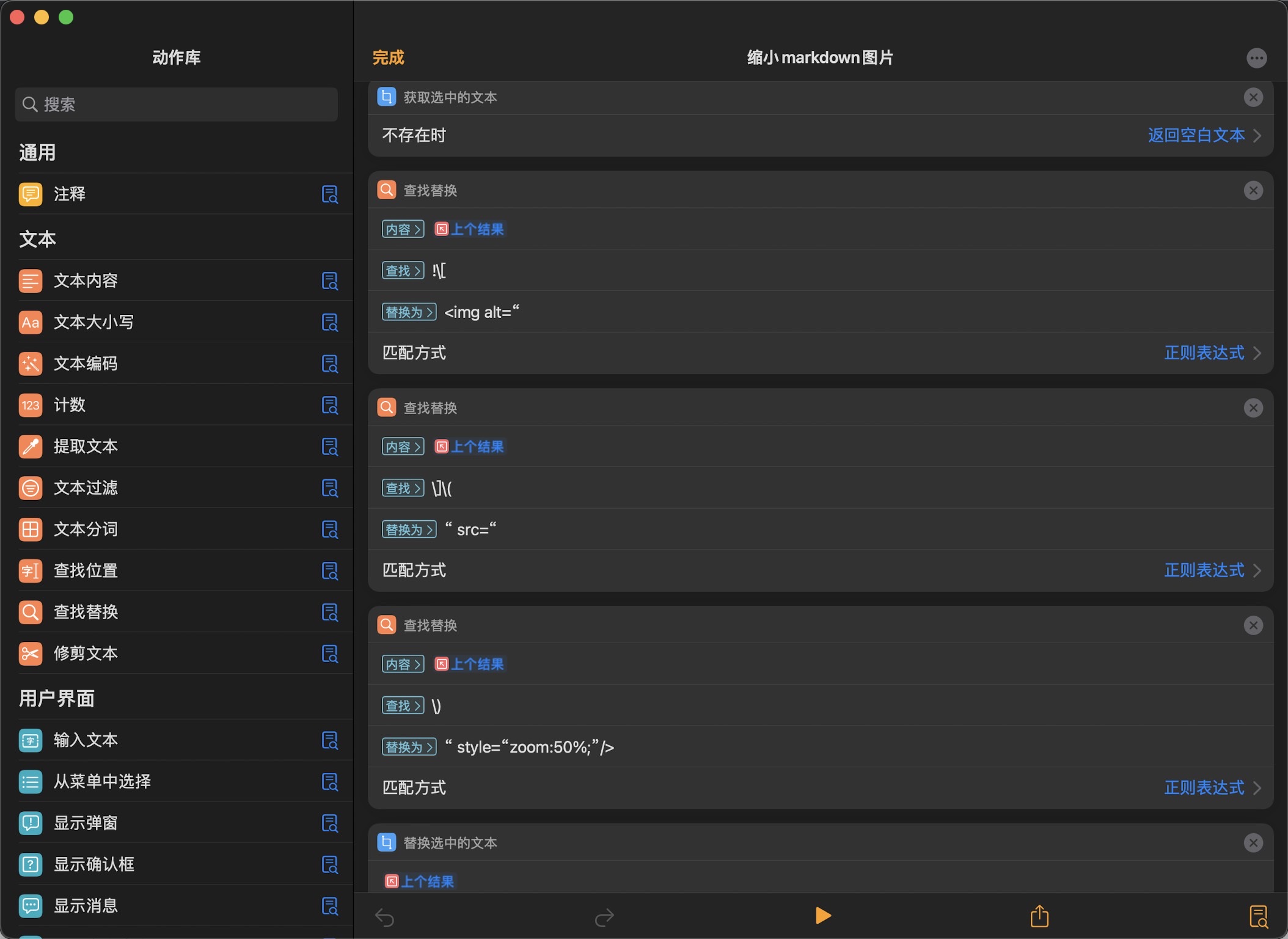Screen dimensions: 1288x939
Task: Click the 文本分词 grid icon
Action: tap(31, 529)
